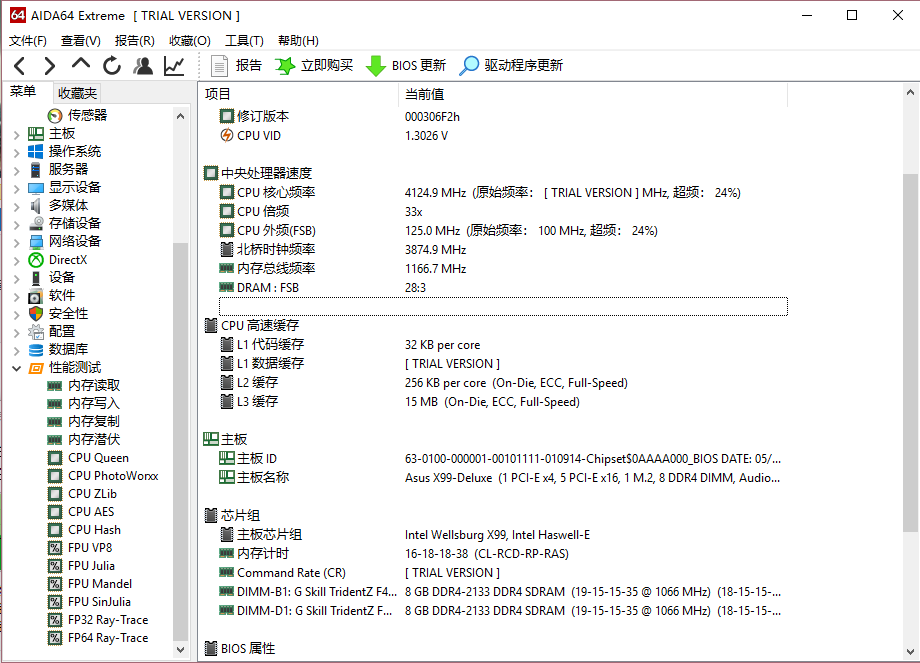
Task: Go up one level with Up arrow
Action: [x=81, y=65]
